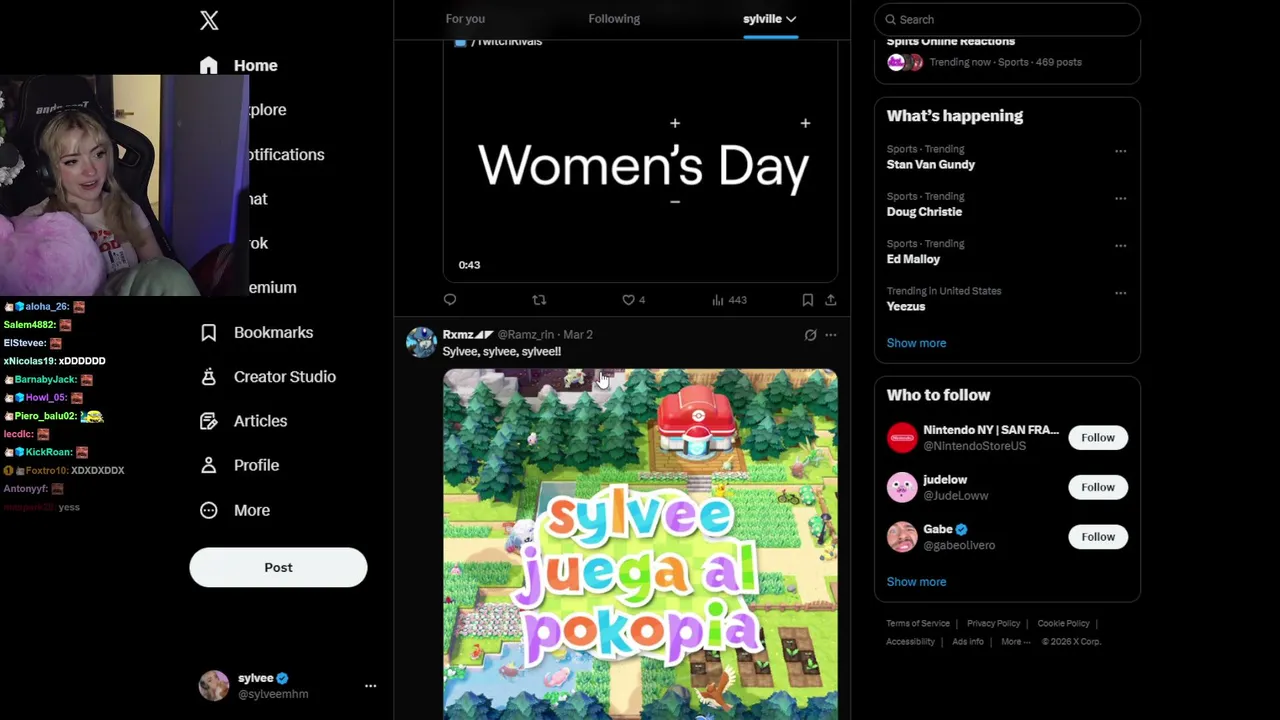
Task: Show more in What's happening
Action: [916, 343]
